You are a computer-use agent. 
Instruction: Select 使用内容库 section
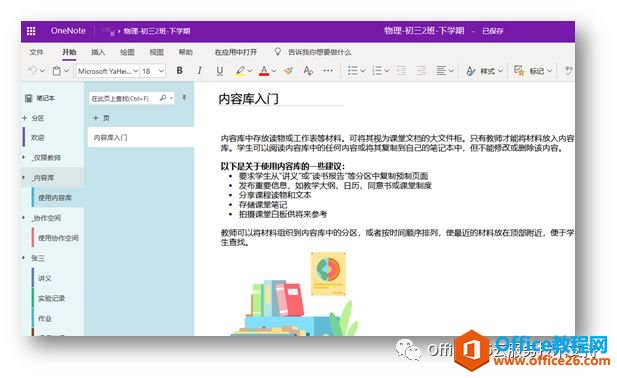point(55,198)
